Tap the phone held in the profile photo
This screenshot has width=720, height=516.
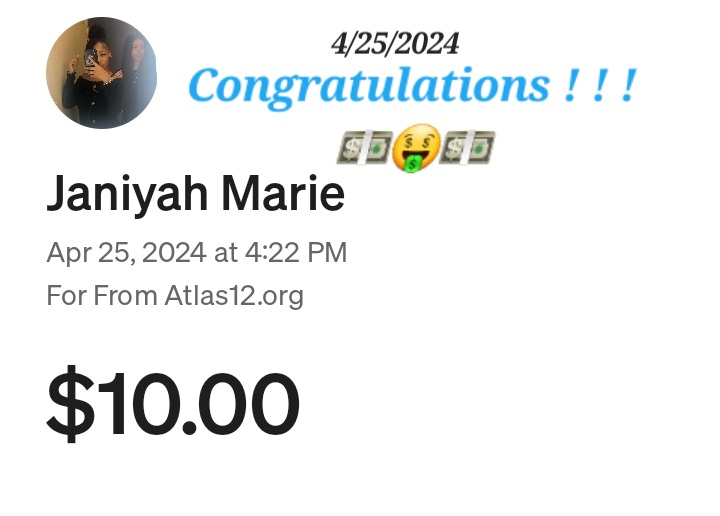(90, 59)
